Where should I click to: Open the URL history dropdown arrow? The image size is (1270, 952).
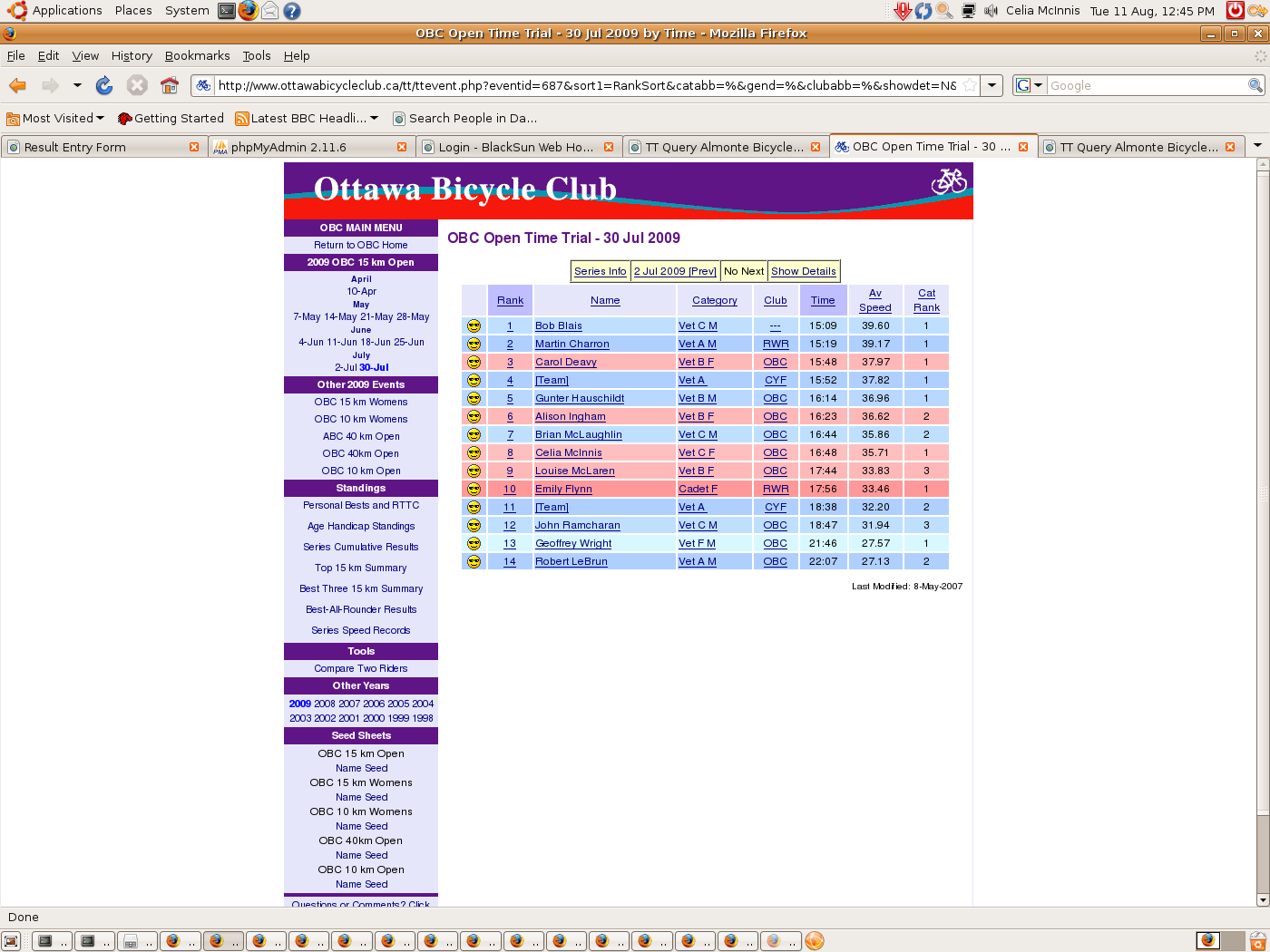click(992, 85)
